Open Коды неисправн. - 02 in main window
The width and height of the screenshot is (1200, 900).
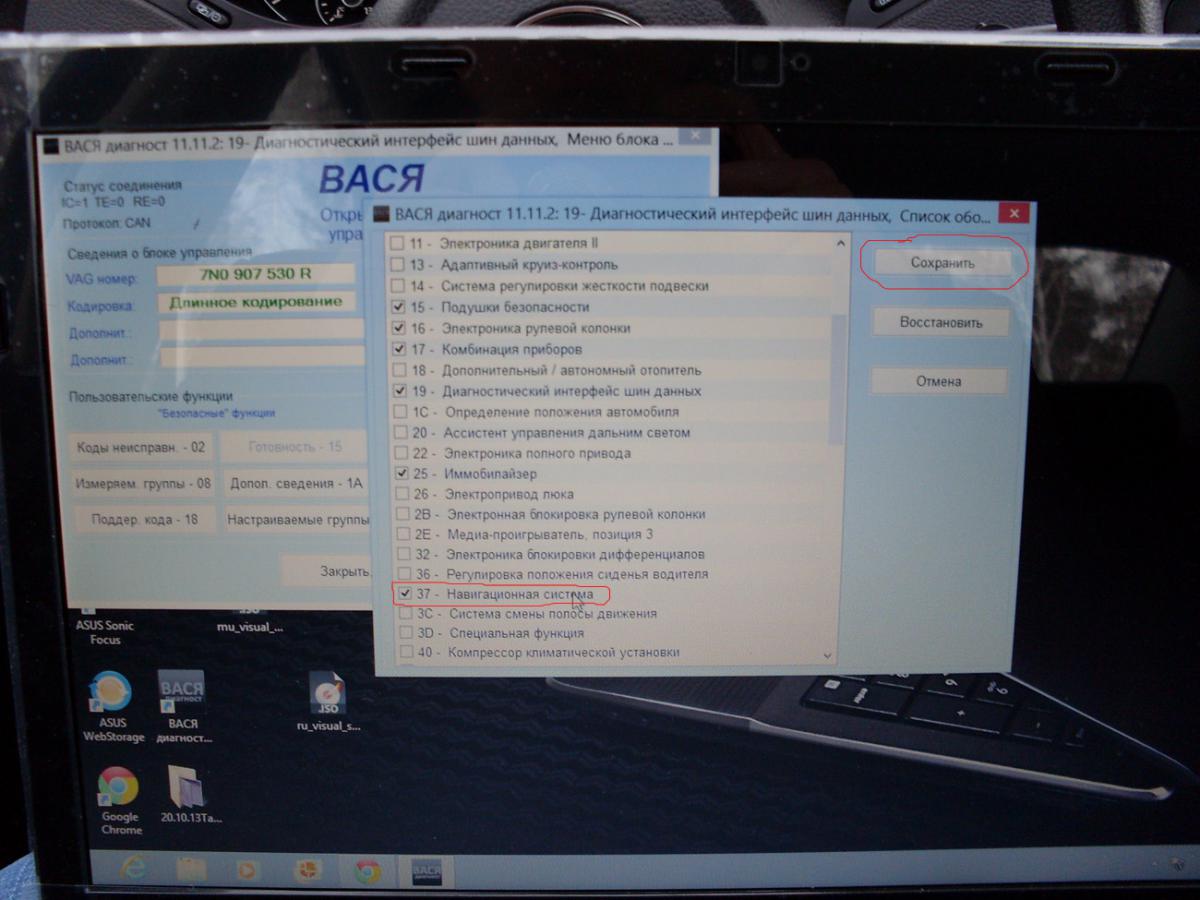click(141, 447)
